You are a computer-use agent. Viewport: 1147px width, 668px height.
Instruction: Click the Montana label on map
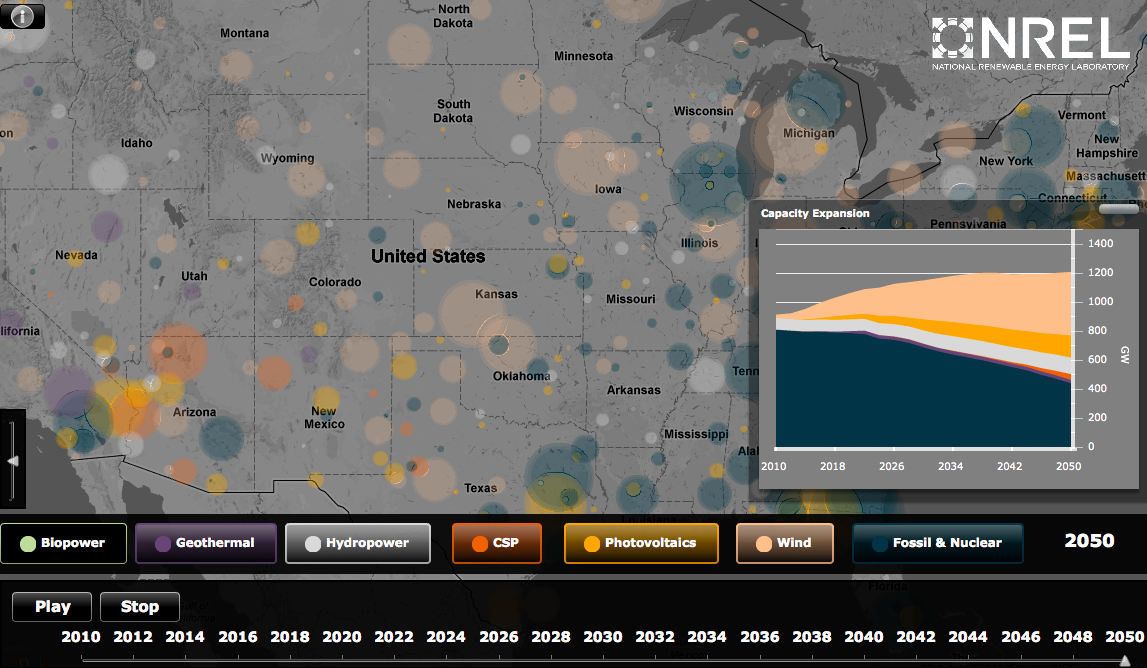click(244, 33)
